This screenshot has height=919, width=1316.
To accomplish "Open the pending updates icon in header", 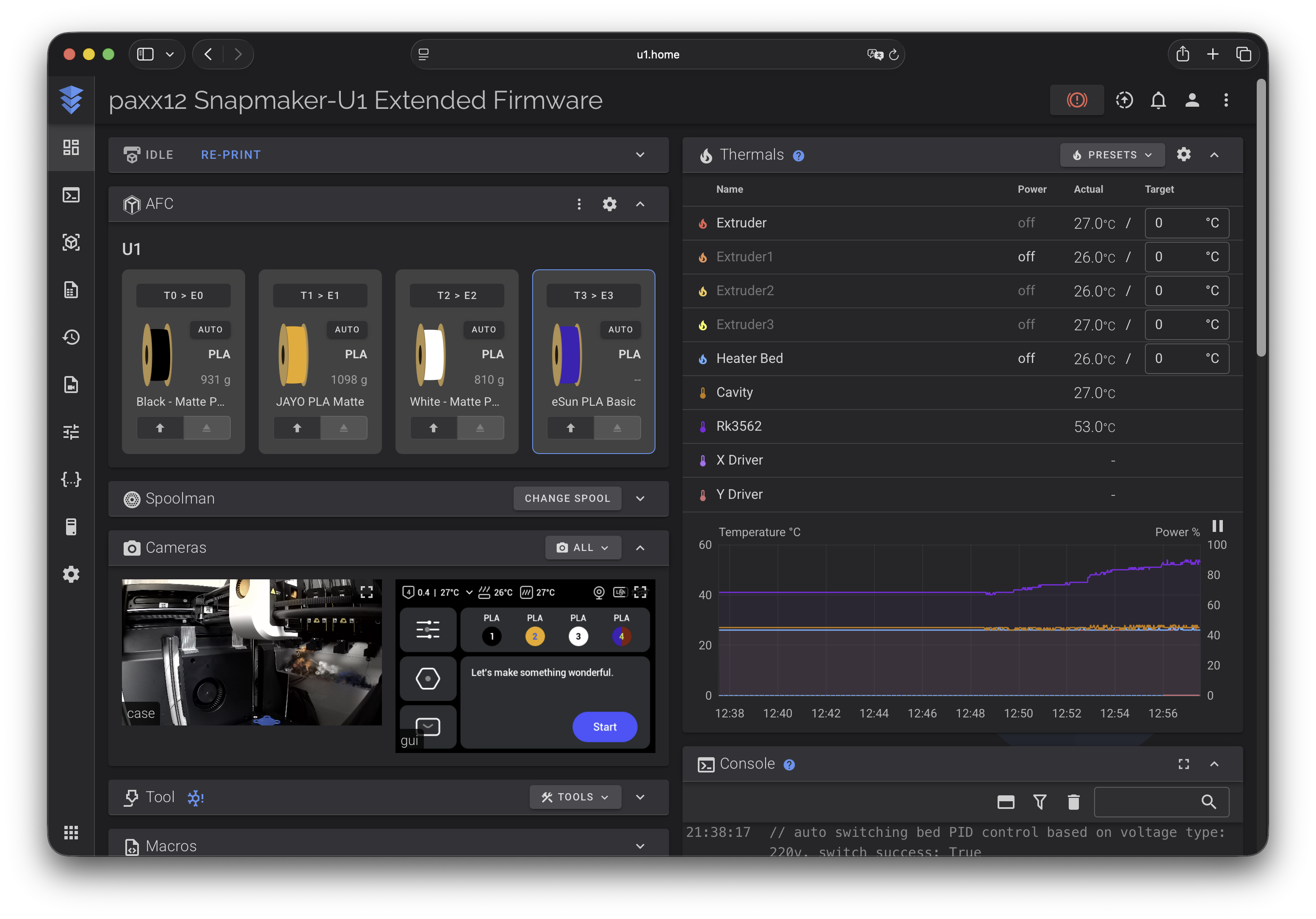I will [x=1124, y=100].
